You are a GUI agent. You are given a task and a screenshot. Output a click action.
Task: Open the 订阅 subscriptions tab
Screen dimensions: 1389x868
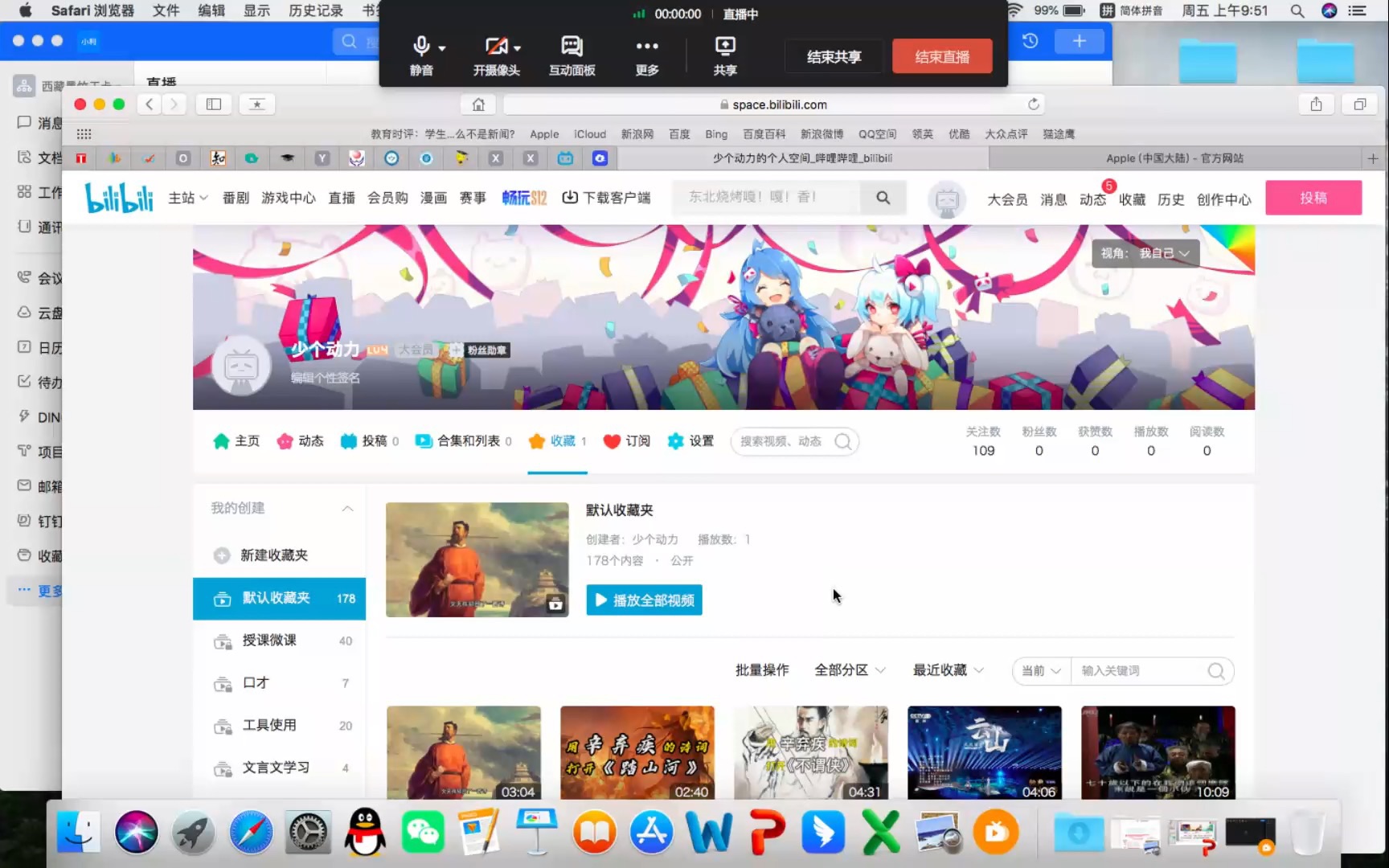[x=626, y=440]
